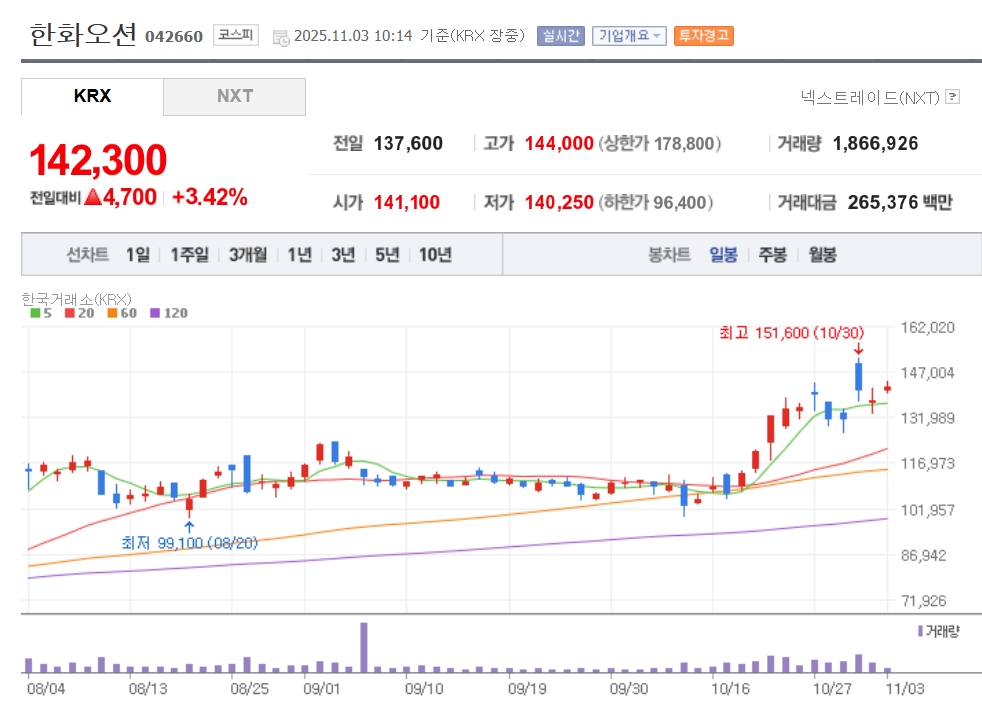
Task: Select the 월봉 monthly candle chart
Action: [822, 255]
